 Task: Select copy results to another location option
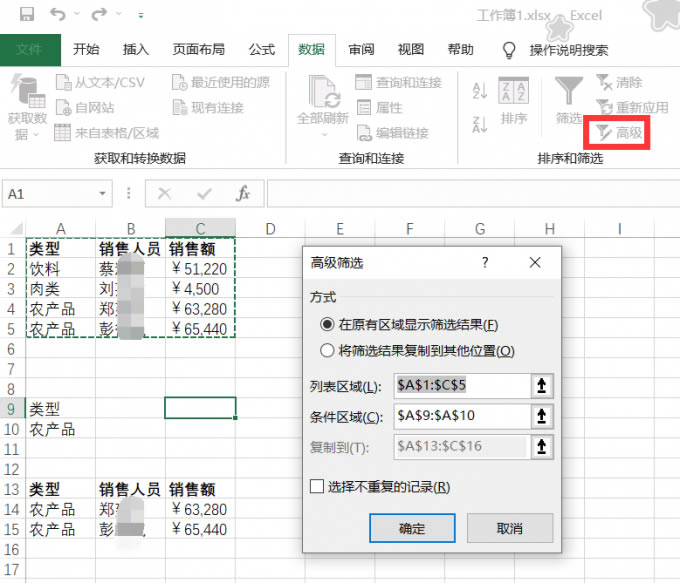pos(326,351)
